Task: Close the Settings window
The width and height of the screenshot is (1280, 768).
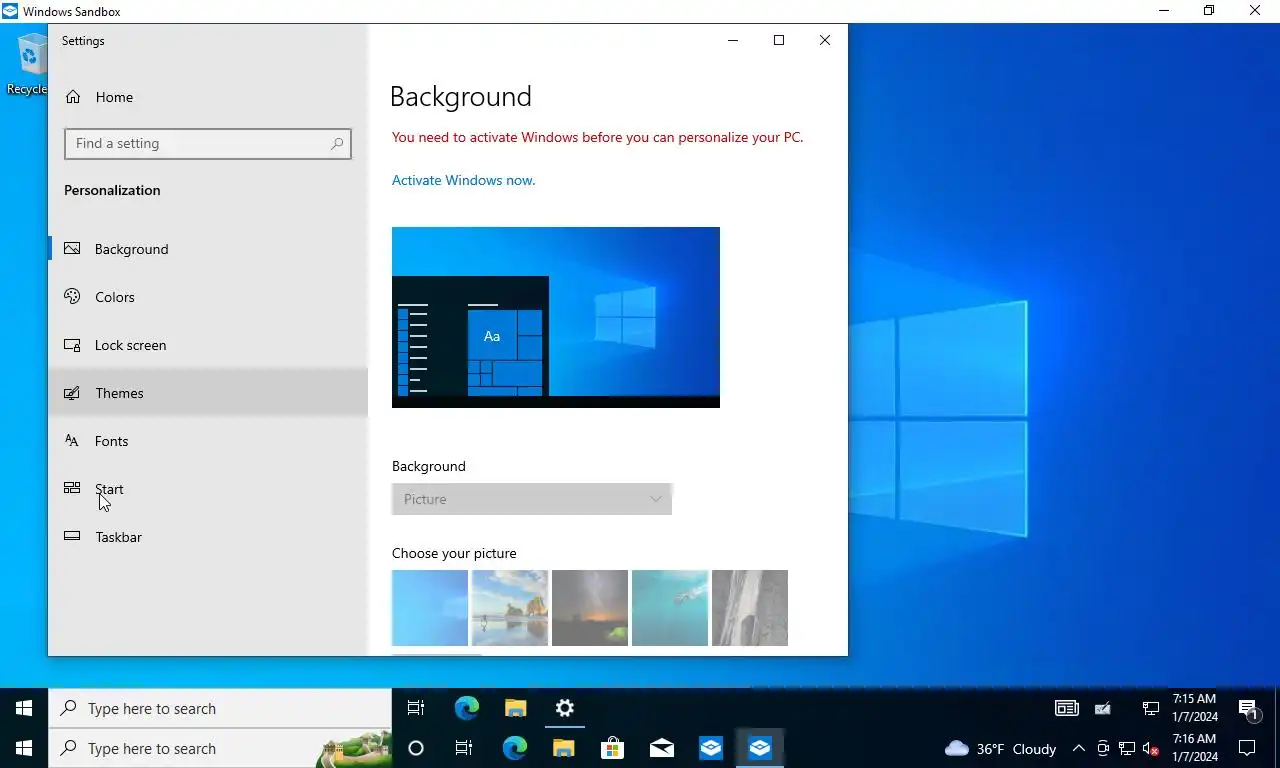Action: coord(825,40)
